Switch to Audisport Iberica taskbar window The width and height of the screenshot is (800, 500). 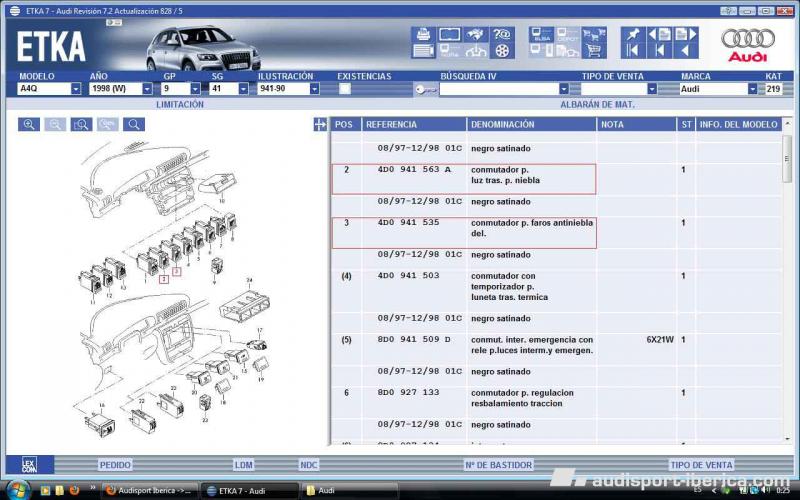(x=149, y=490)
